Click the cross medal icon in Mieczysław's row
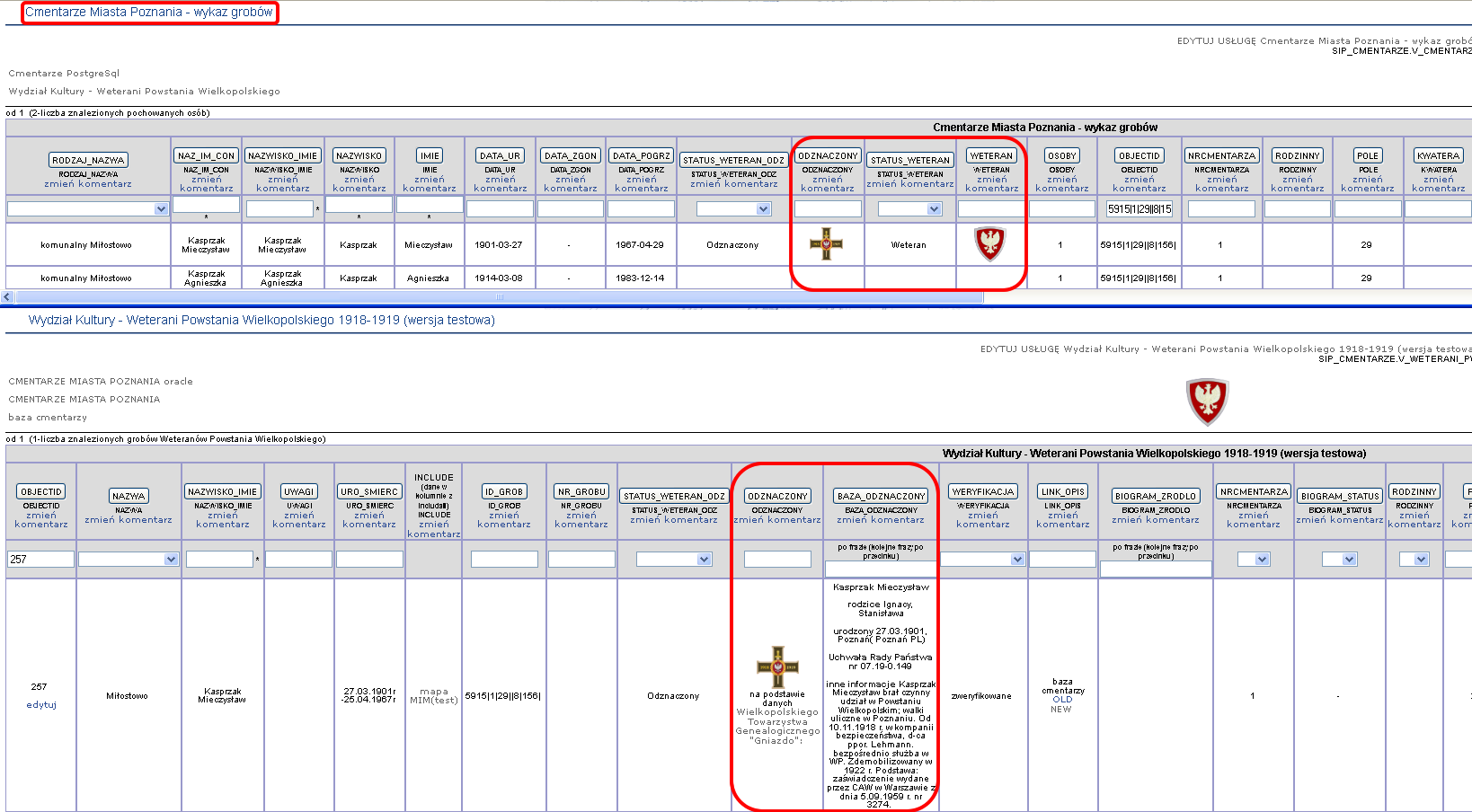The image size is (1472, 812). pos(826,243)
